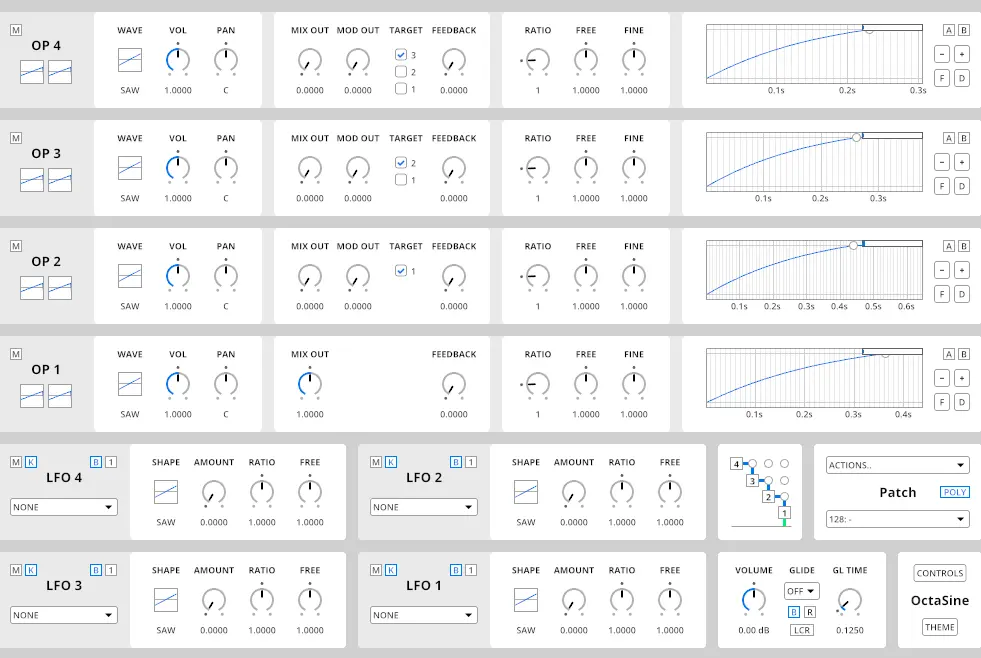Click the LFO 4 shape SAW icon
Image resolution: width=981 pixels, height=658 pixels.
[166, 492]
